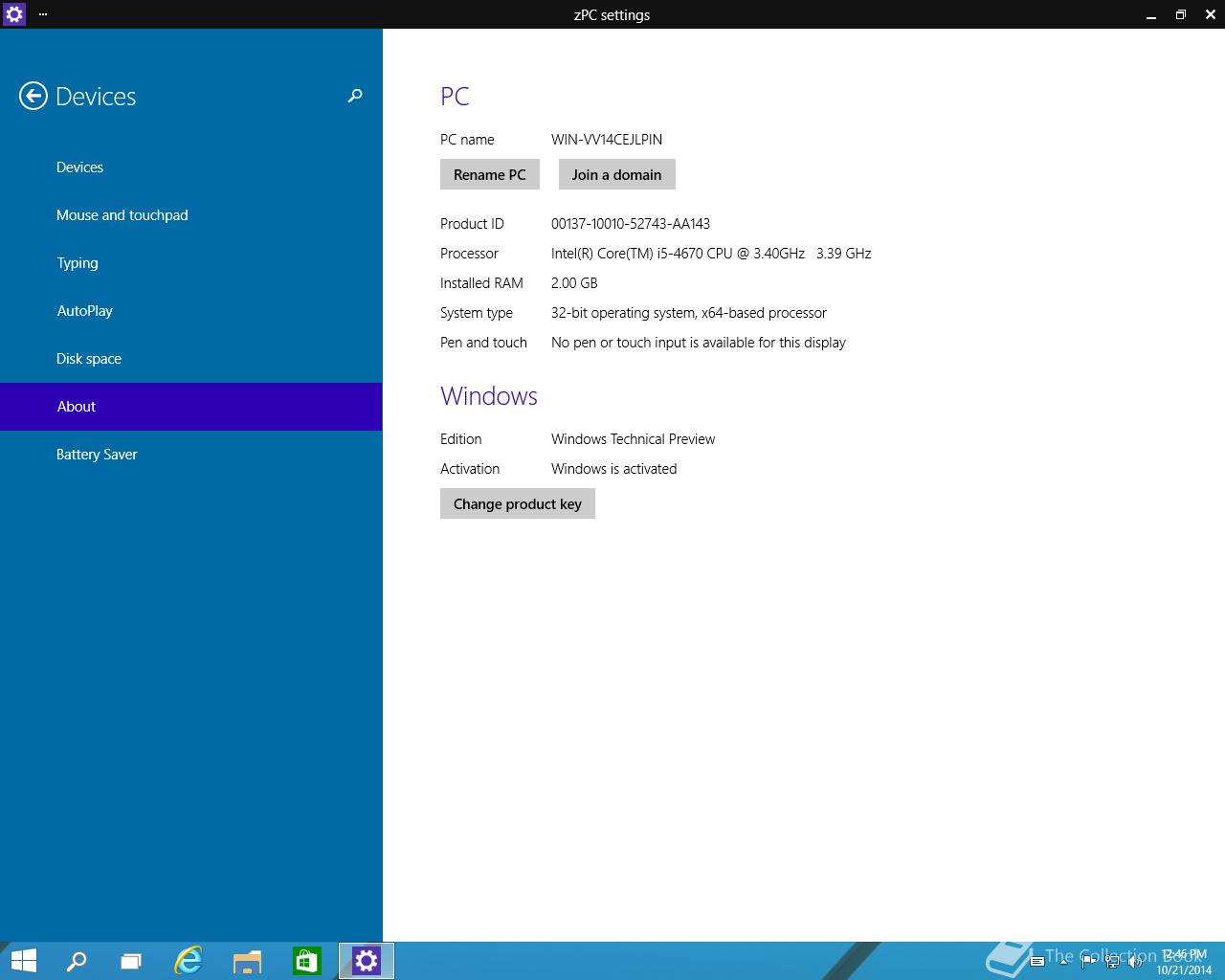The height and width of the screenshot is (980, 1225).
Task: Launch Internet Explorer from the taskbar
Action: pyautogui.click(x=189, y=961)
